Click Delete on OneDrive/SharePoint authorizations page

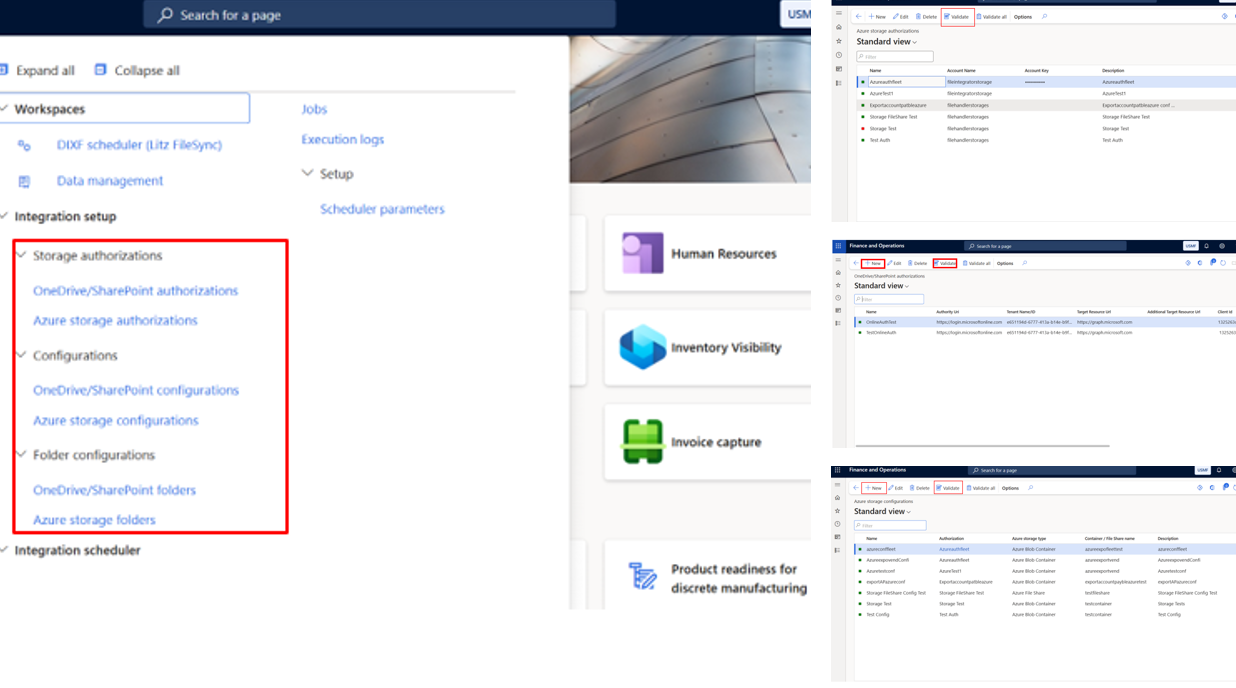(x=917, y=264)
